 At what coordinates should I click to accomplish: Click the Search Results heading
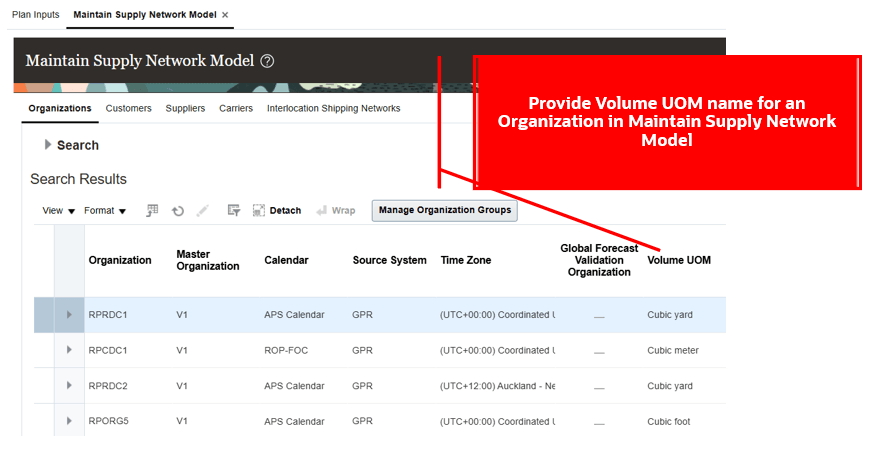tap(78, 179)
